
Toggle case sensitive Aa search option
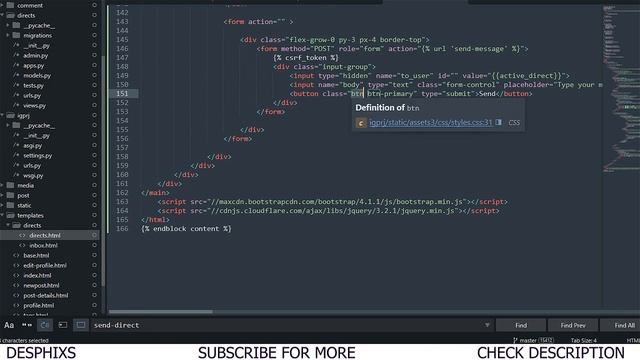coord(9,325)
